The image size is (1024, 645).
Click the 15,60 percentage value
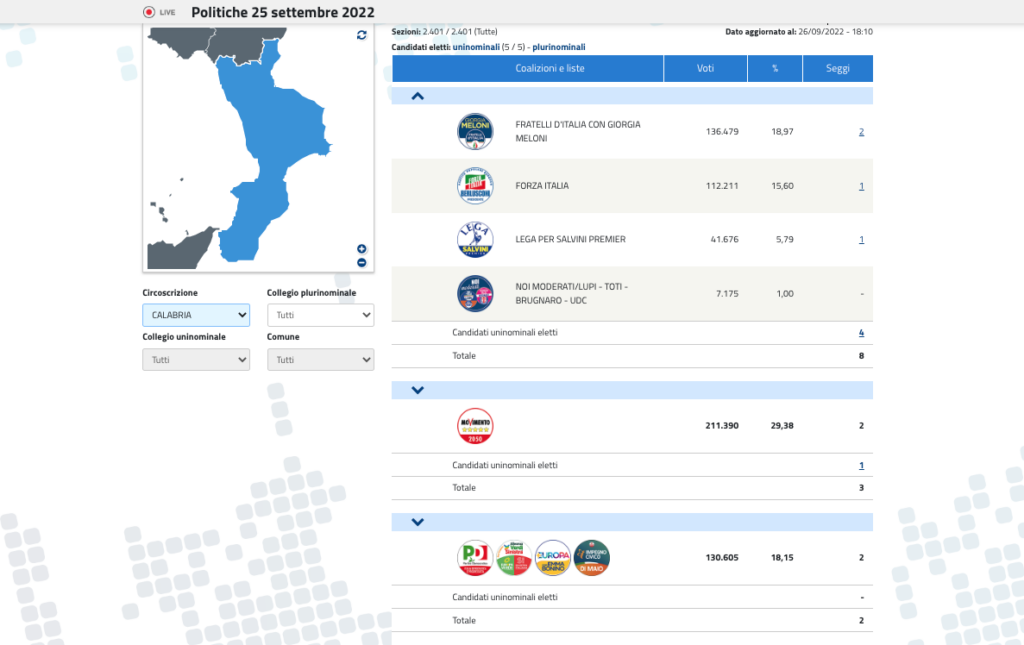(782, 186)
